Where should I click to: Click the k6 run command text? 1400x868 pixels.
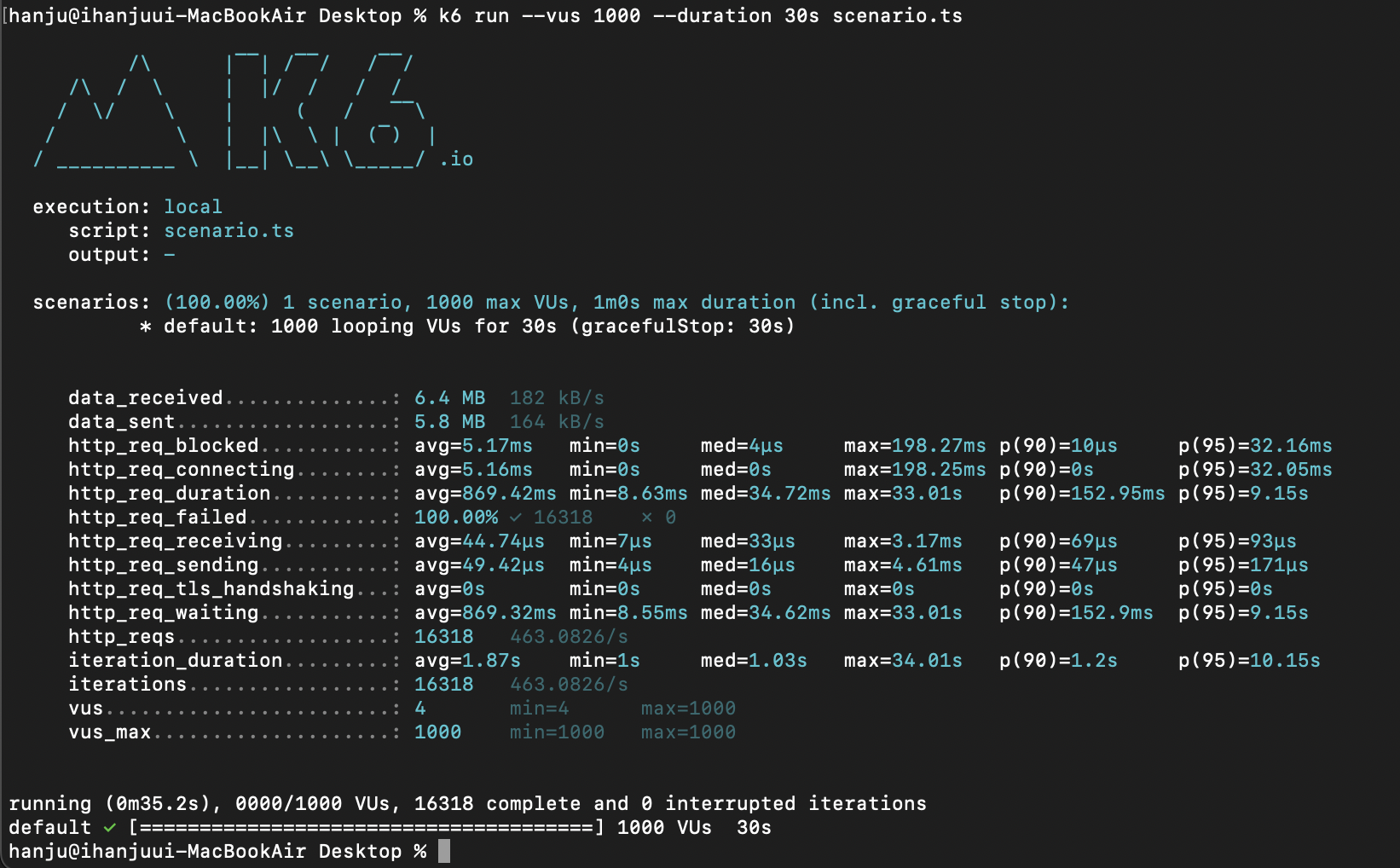700,16
